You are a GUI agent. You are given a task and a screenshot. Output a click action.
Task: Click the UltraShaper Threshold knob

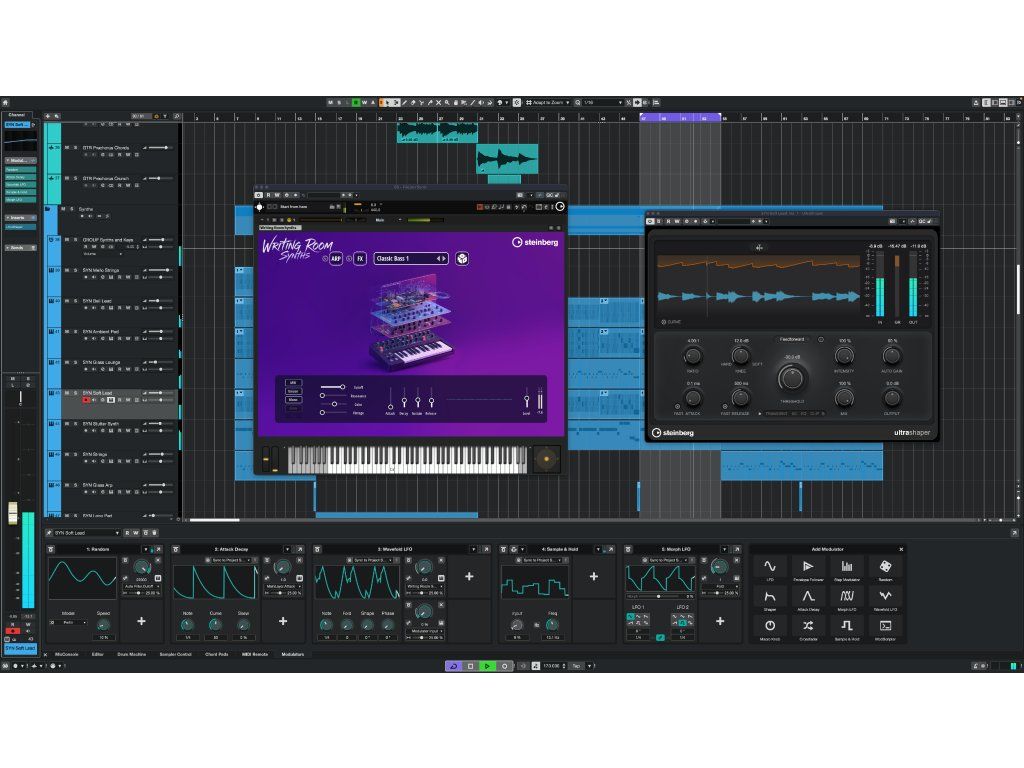(792, 377)
